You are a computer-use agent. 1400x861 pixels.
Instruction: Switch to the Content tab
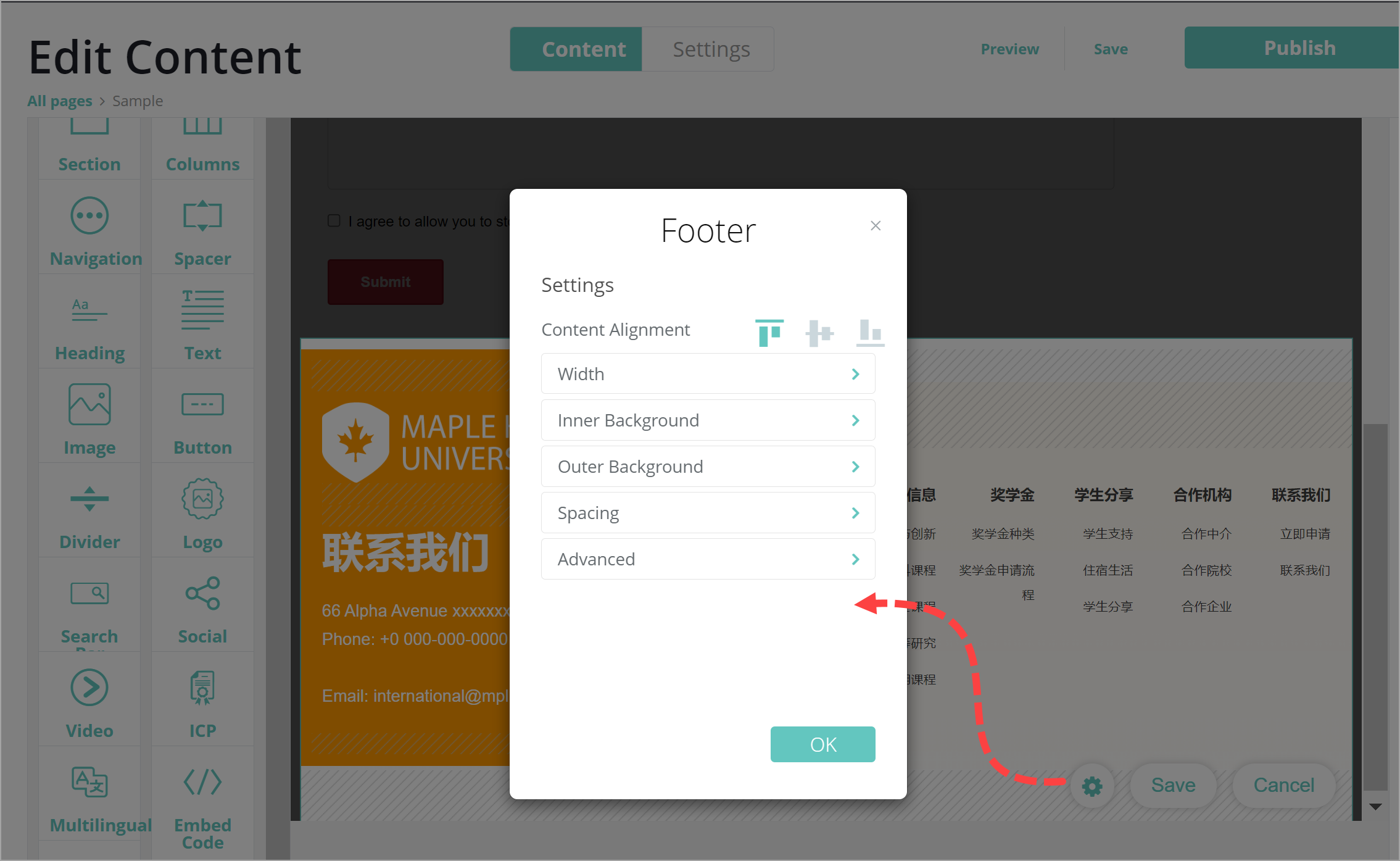(583, 49)
